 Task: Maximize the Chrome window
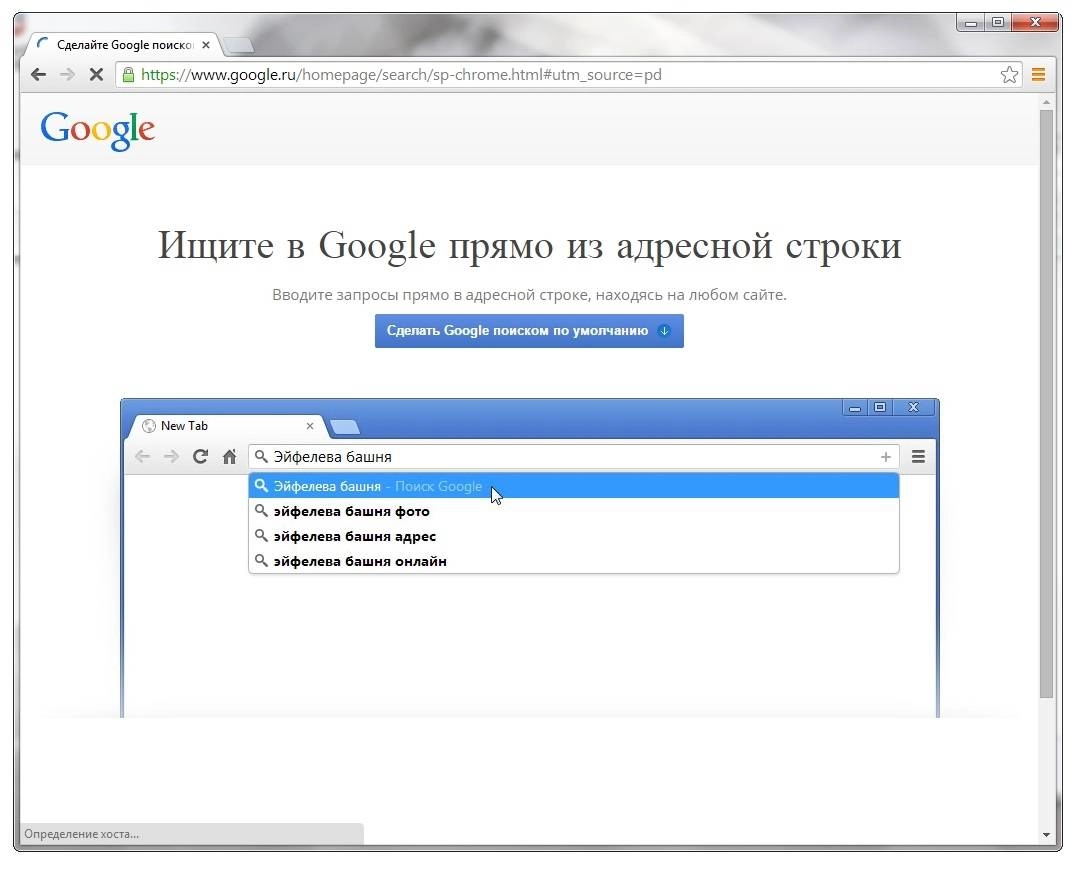point(997,23)
